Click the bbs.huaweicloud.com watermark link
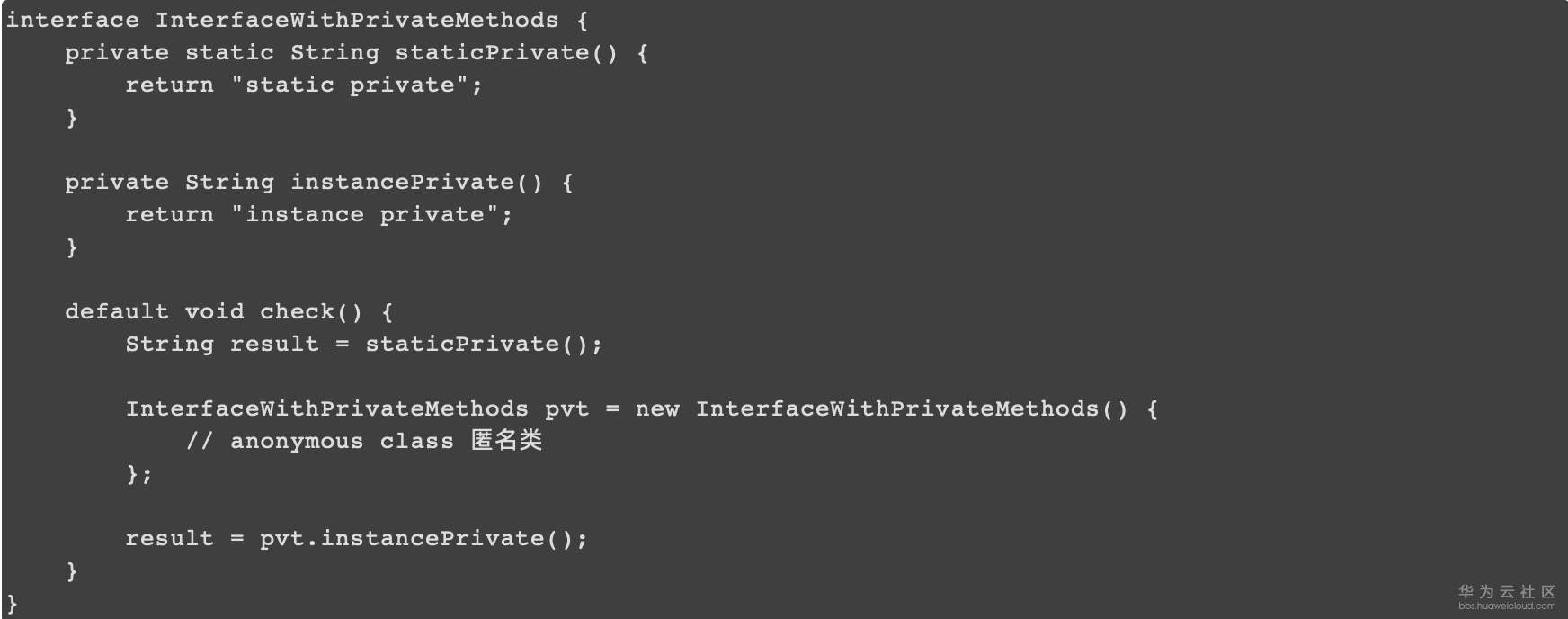Viewport: 1568px width, 619px height. [x=1506, y=606]
